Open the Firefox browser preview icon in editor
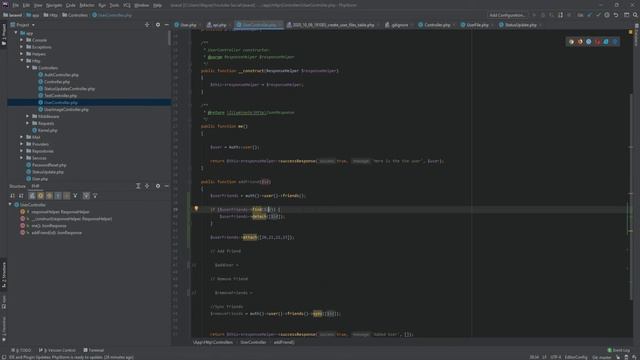The height and width of the screenshot is (360, 640). click(580, 42)
